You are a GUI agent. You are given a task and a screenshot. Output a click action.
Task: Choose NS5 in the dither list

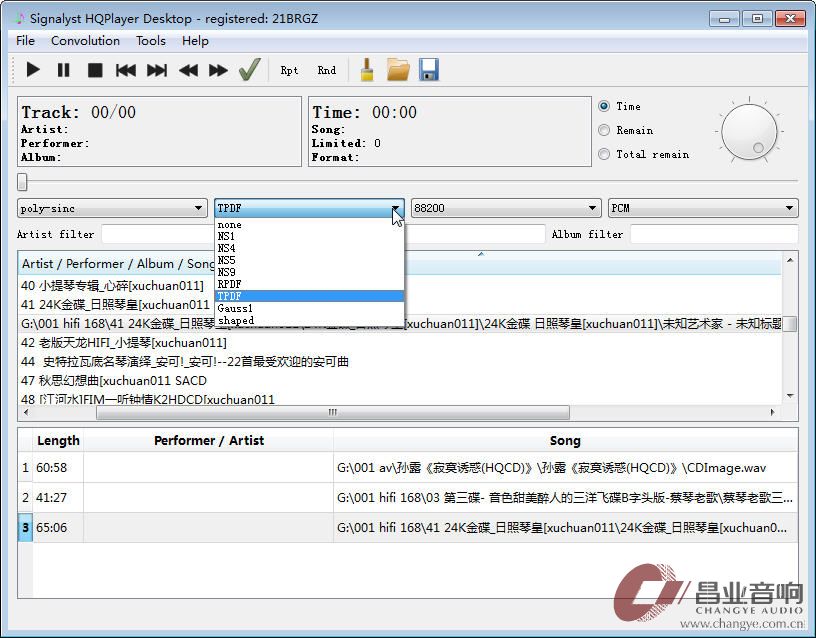309,260
